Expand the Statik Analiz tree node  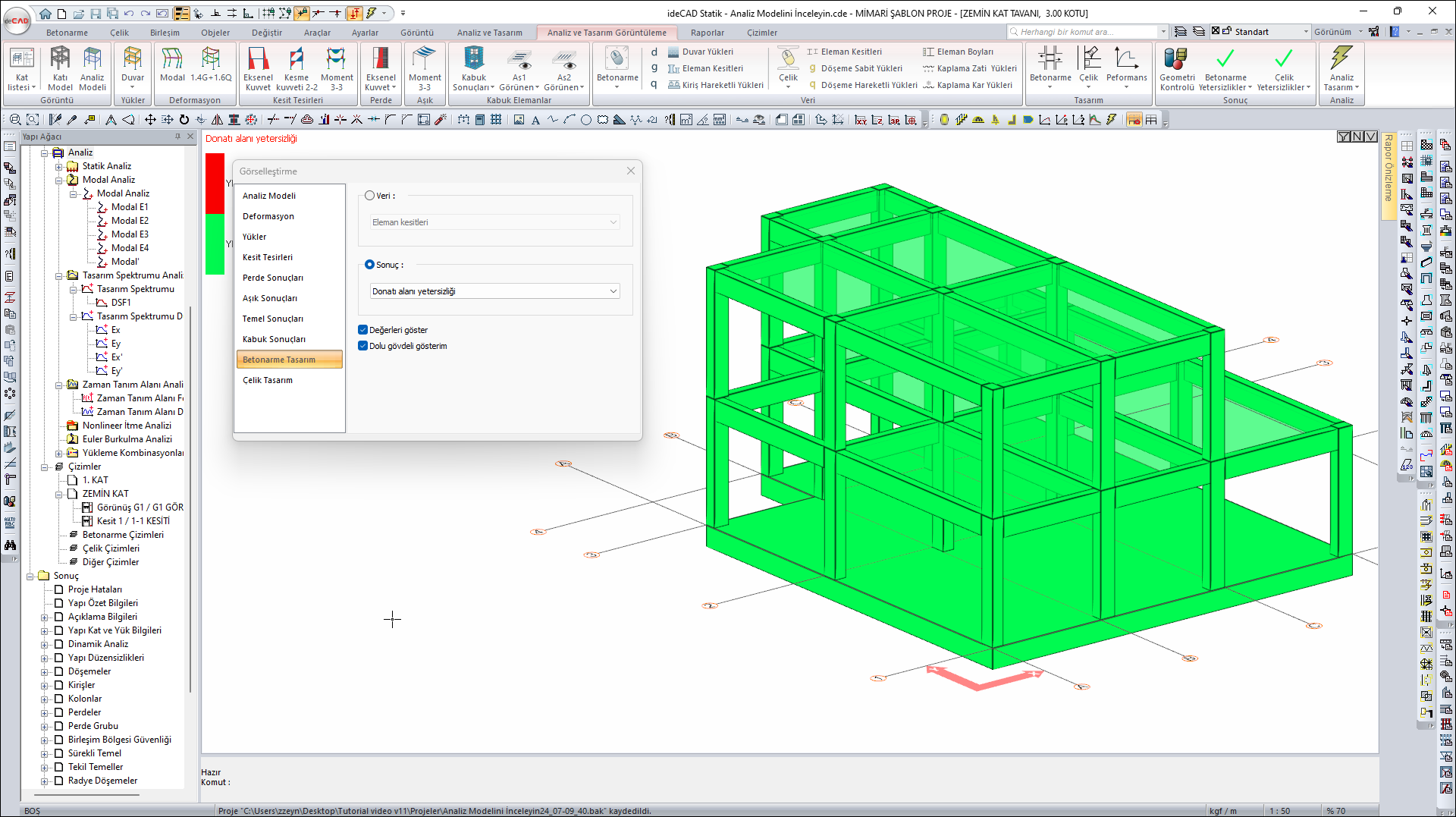pos(59,166)
